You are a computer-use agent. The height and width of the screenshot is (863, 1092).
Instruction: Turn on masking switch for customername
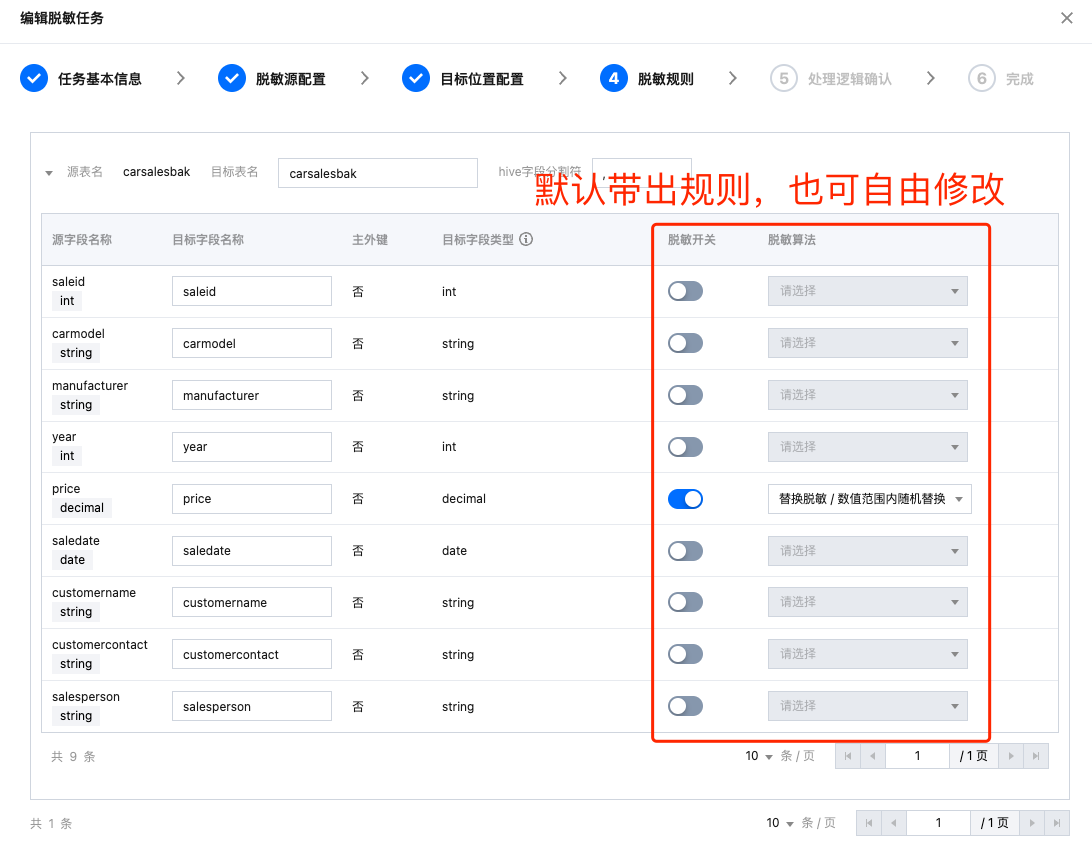(x=685, y=602)
